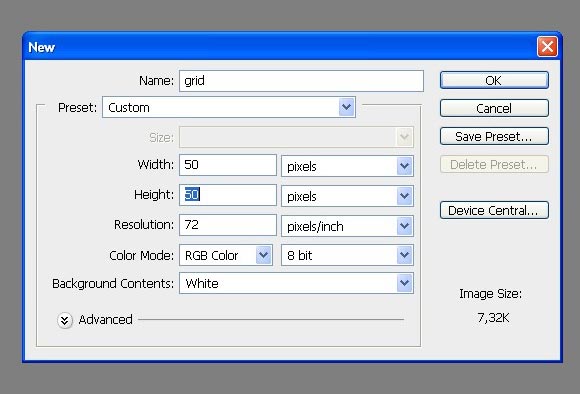
Task: Click the Width input field
Action: click(x=228, y=165)
